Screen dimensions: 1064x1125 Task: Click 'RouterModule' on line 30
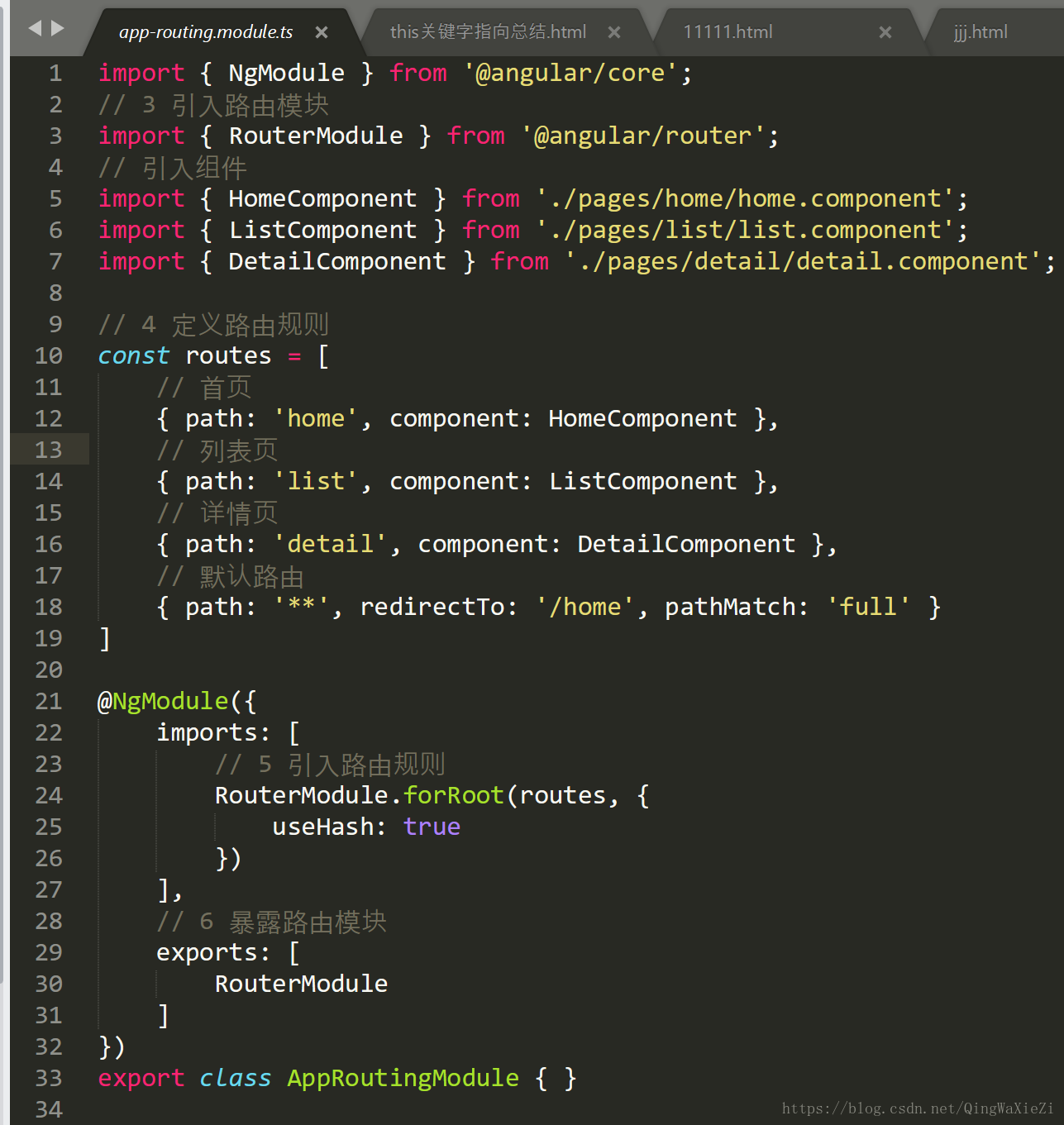click(301, 984)
